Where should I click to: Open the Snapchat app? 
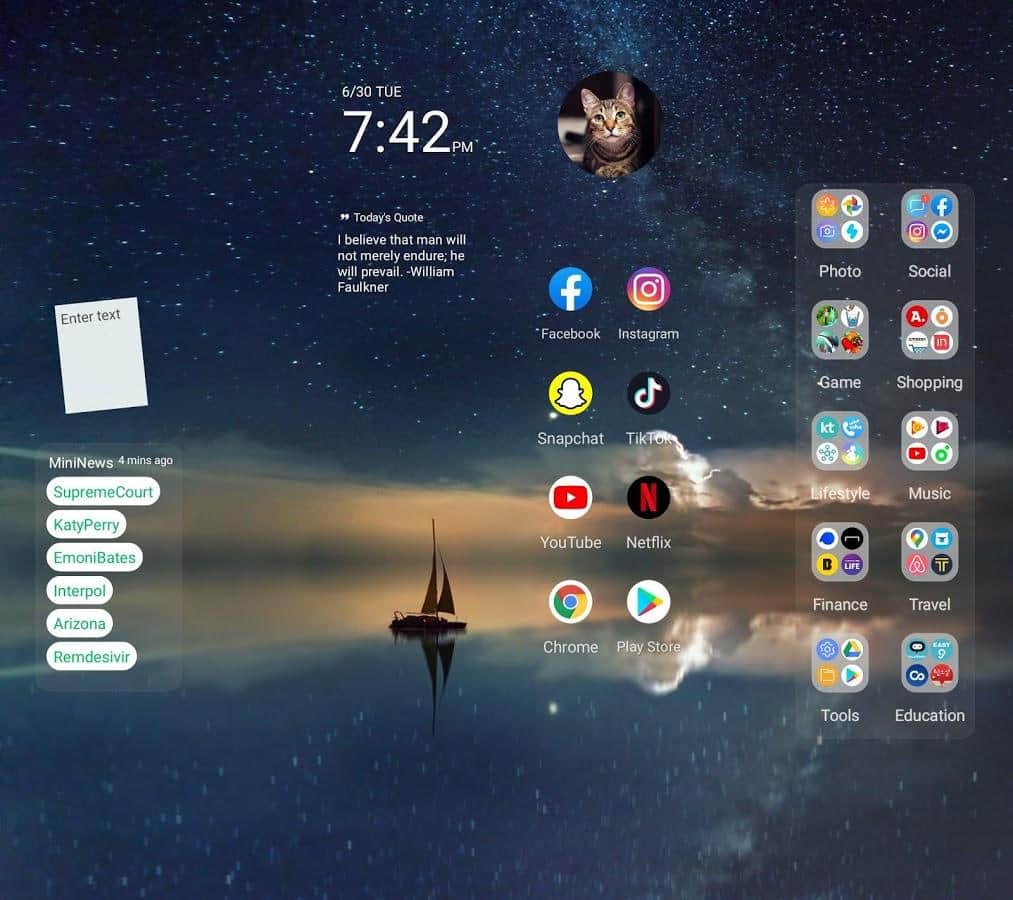pyautogui.click(x=570, y=394)
